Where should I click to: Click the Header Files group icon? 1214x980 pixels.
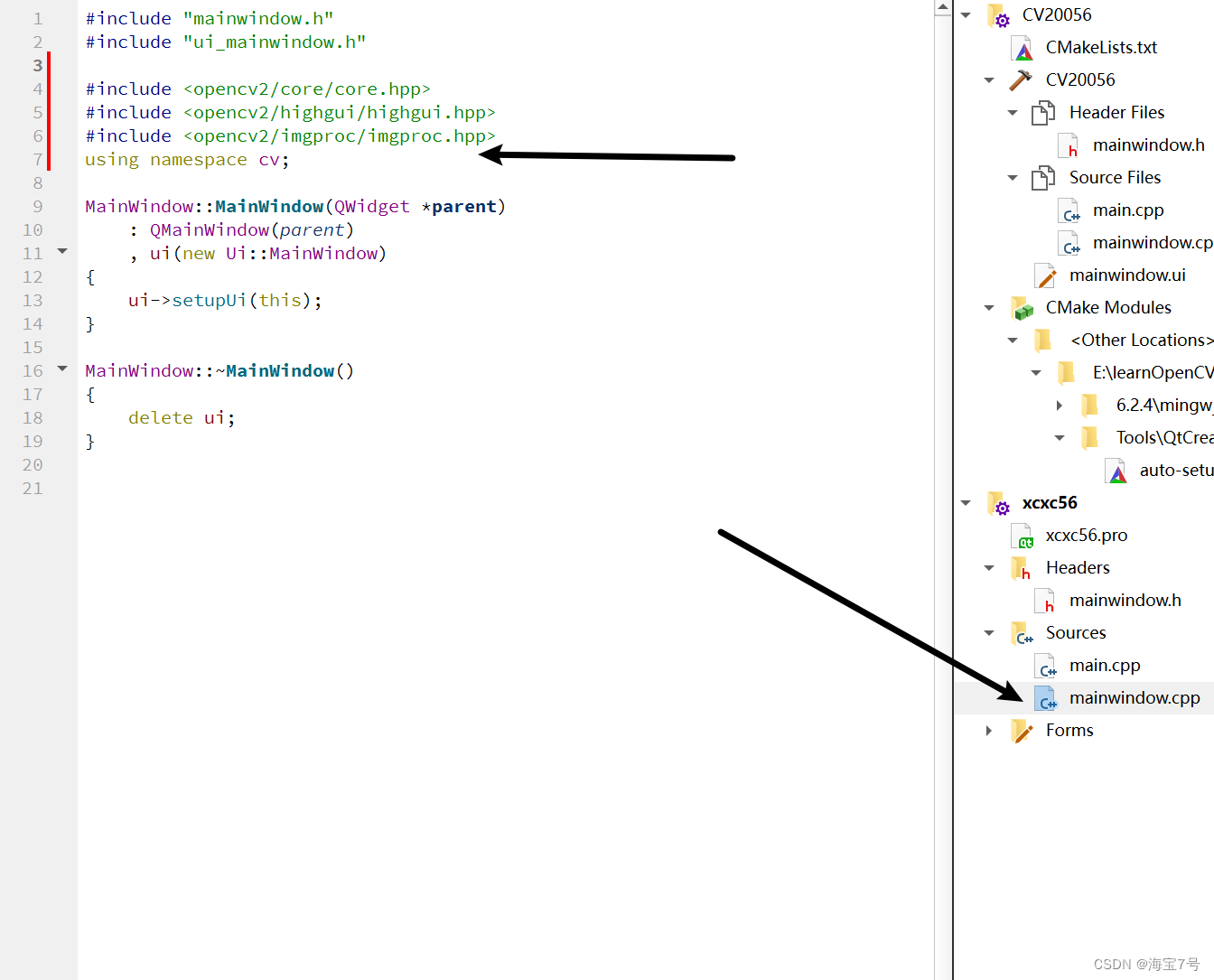click(x=1043, y=113)
